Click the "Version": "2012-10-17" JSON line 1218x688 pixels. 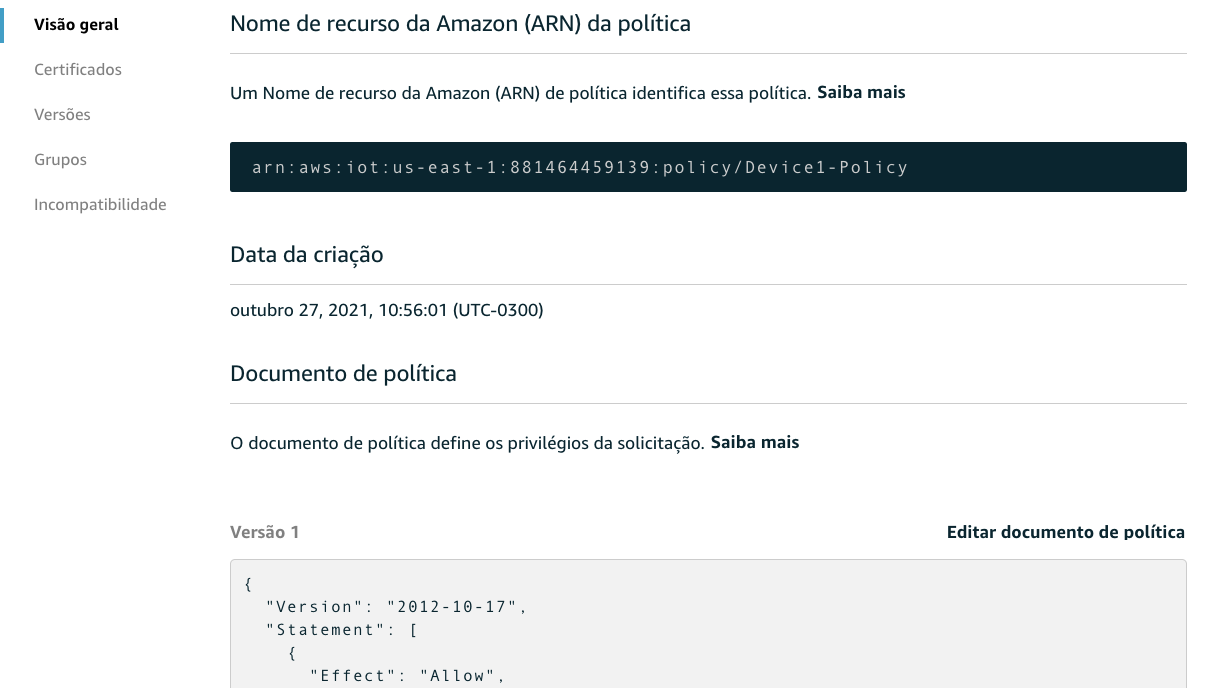396,607
